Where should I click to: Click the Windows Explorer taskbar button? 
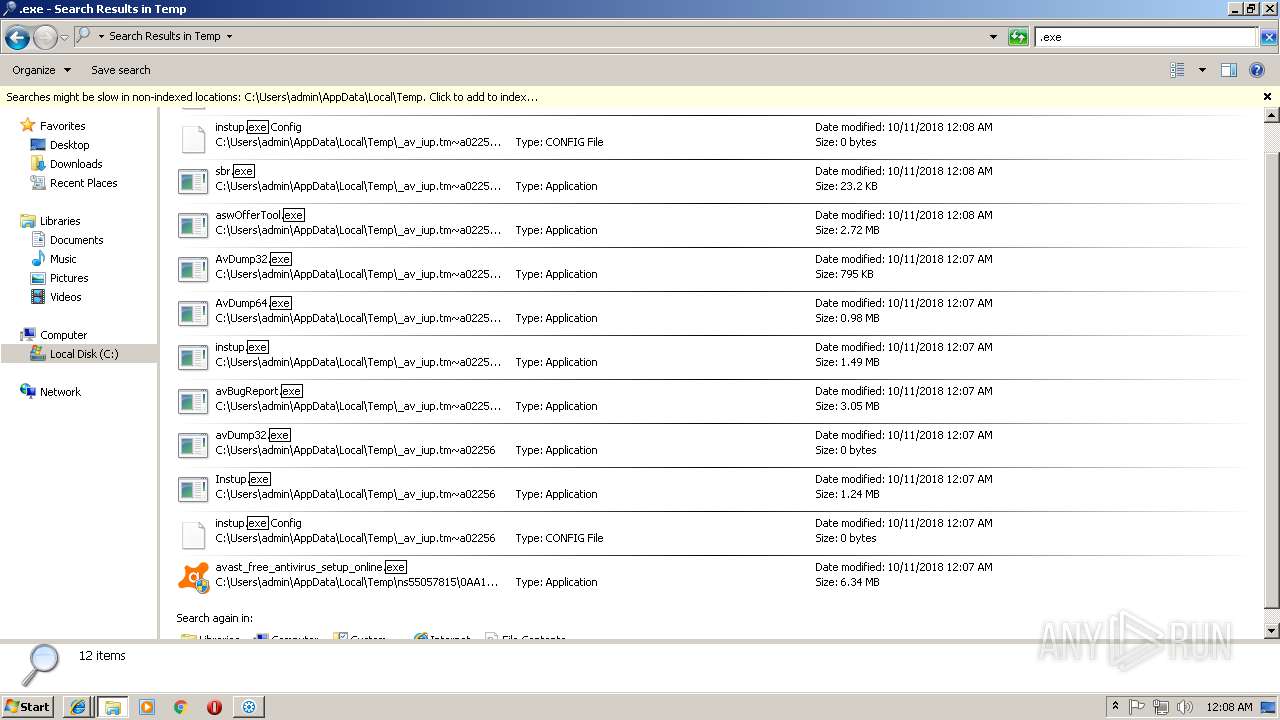pos(112,707)
